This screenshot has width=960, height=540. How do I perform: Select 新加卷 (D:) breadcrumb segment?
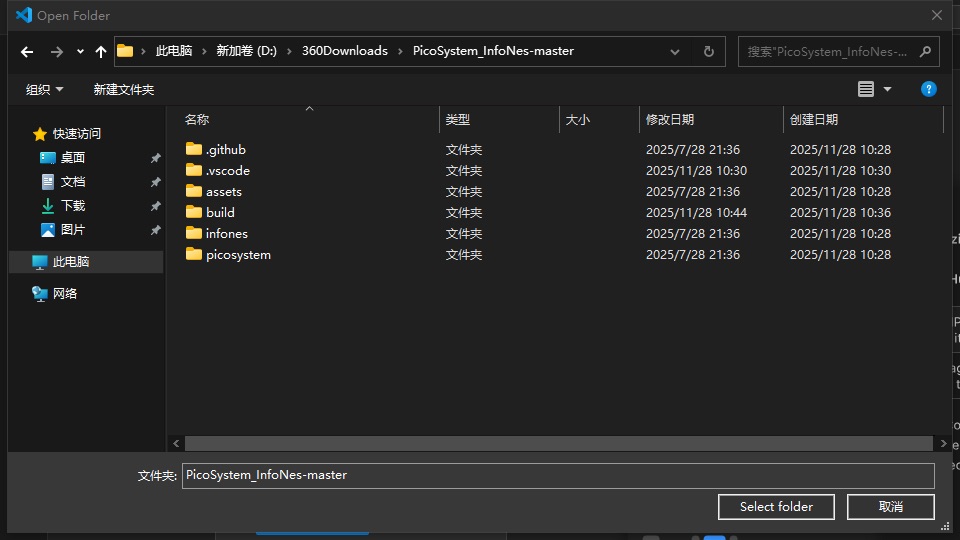click(246, 51)
